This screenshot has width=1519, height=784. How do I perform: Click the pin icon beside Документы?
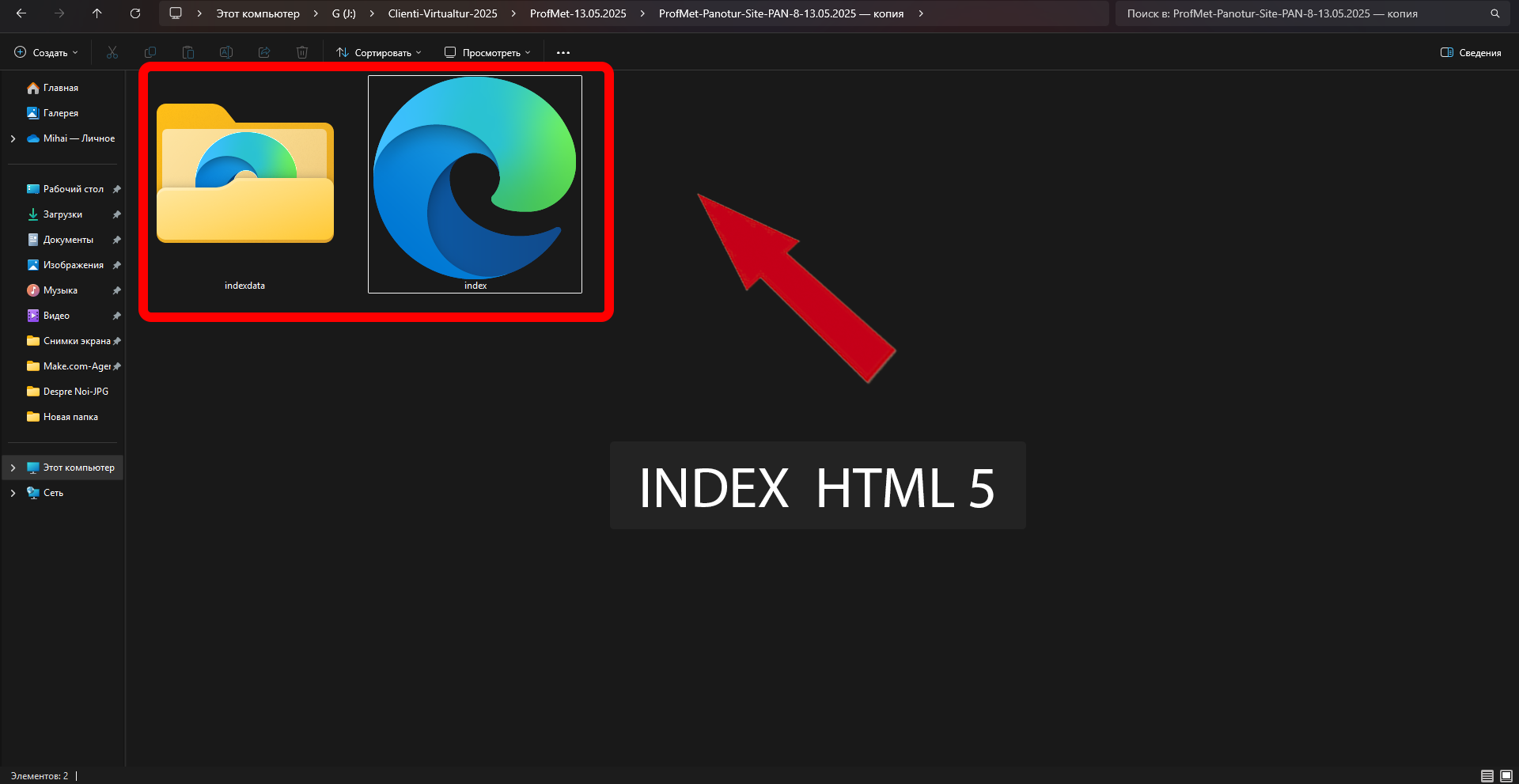click(116, 240)
